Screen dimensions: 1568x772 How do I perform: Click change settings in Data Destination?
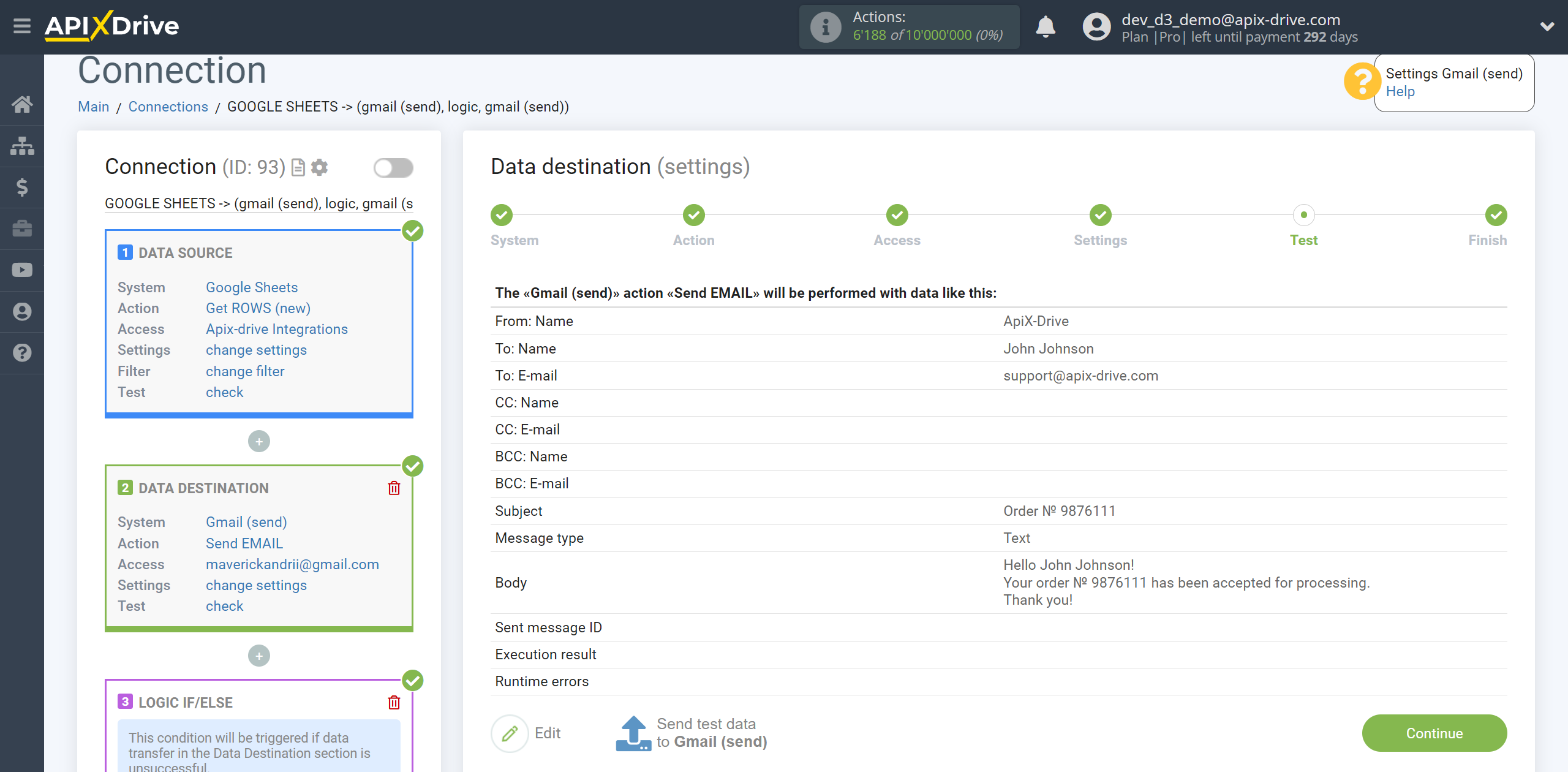coord(256,585)
